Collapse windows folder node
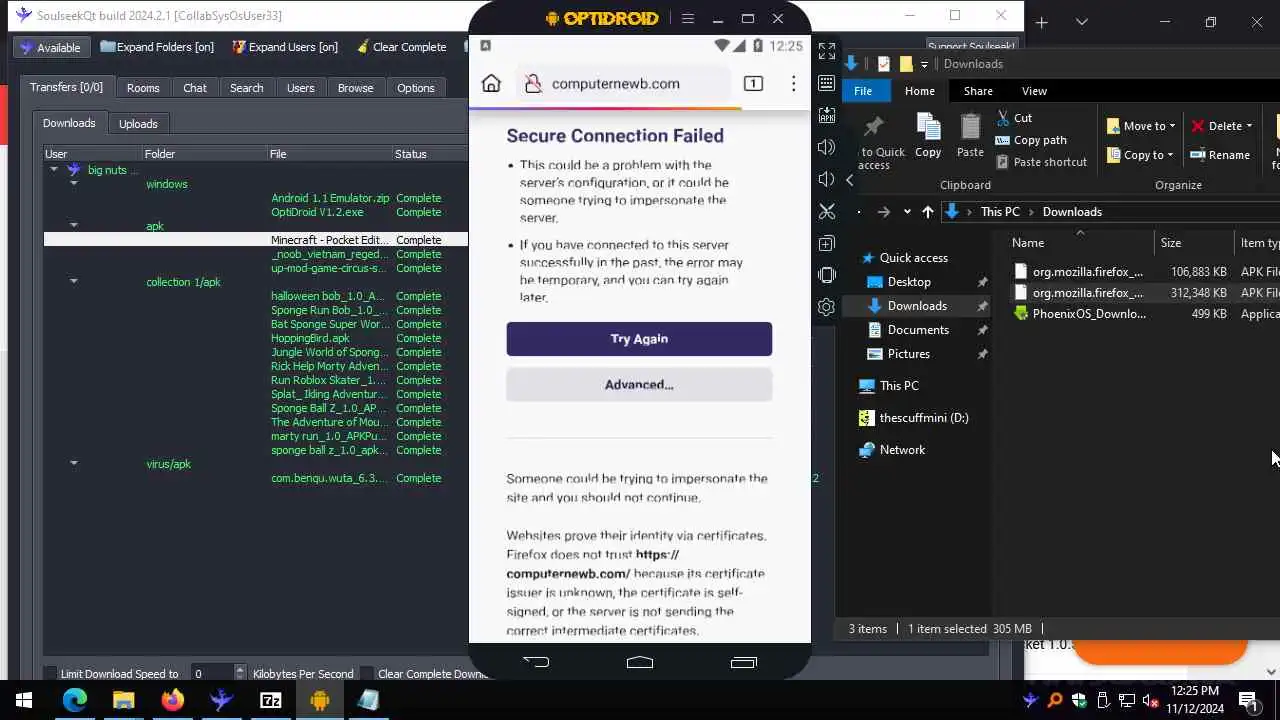1280x720 pixels. (73, 184)
